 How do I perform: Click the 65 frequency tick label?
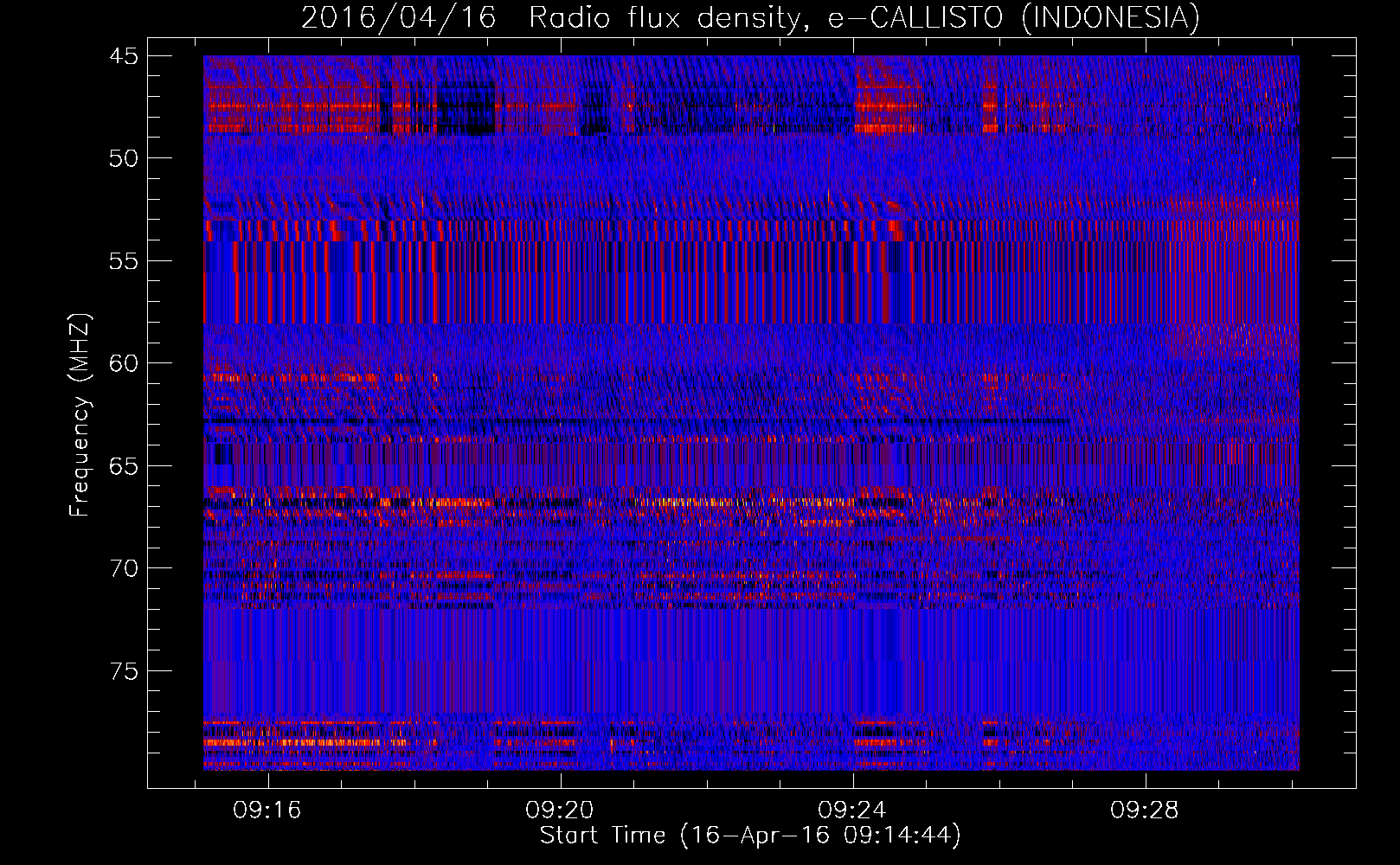click(124, 466)
